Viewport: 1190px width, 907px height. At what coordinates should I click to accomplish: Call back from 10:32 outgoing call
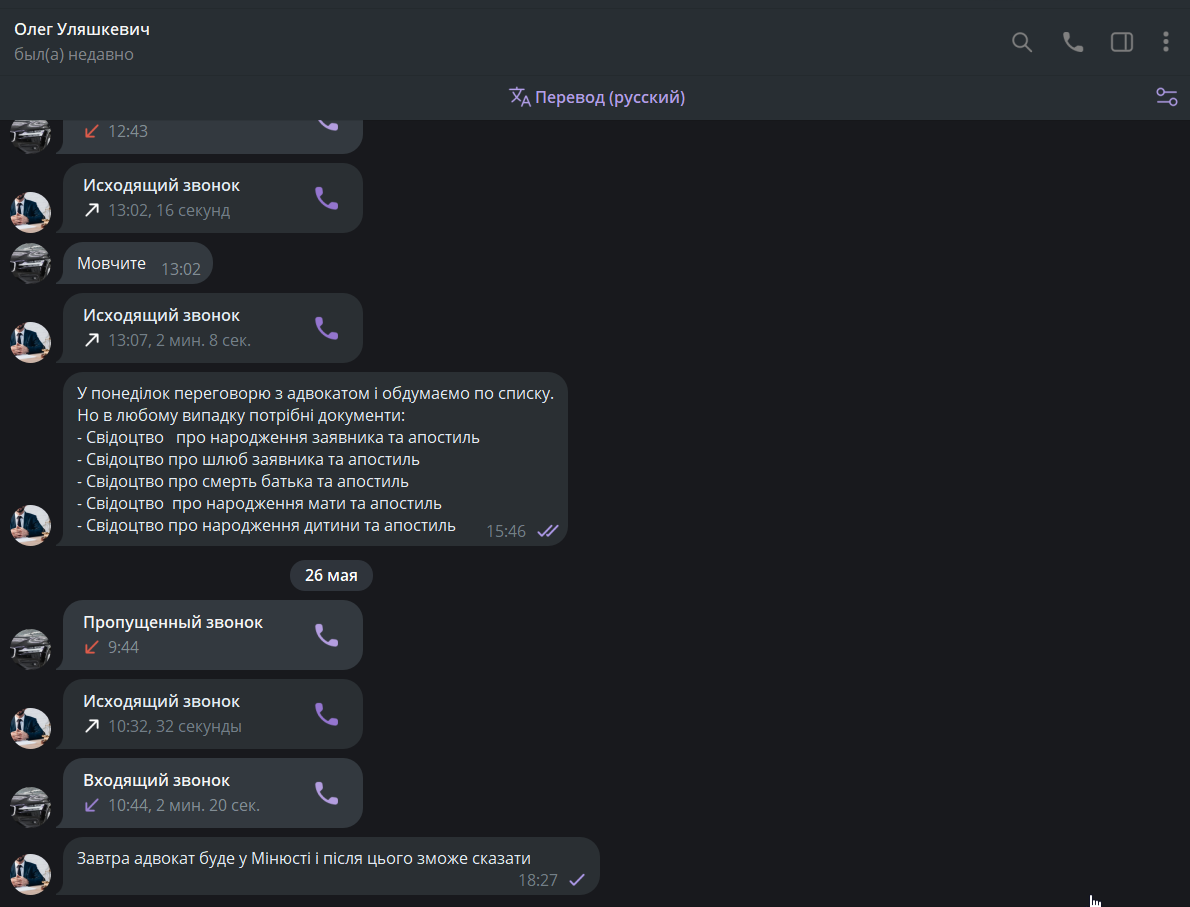click(327, 714)
